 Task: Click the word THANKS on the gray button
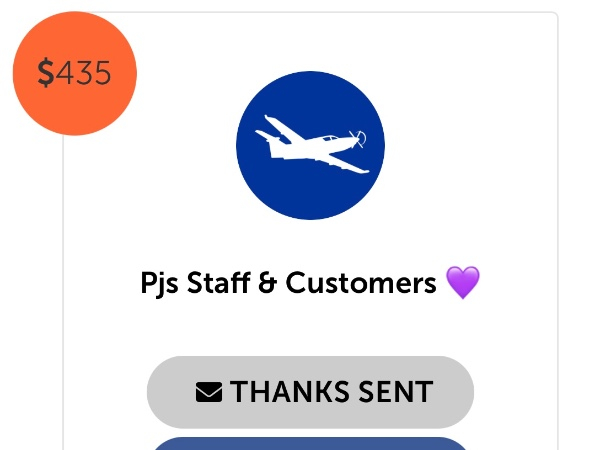point(290,392)
